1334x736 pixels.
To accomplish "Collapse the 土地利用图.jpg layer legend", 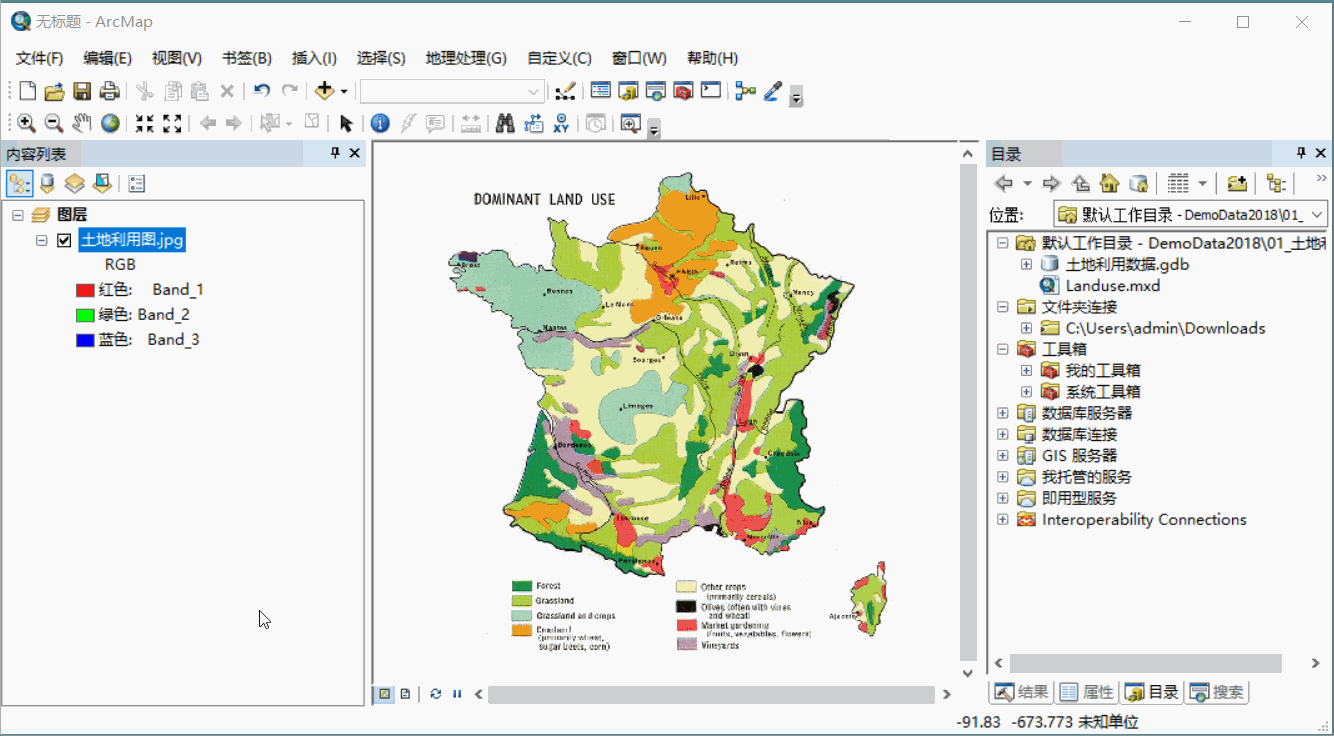I will pos(42,240).
